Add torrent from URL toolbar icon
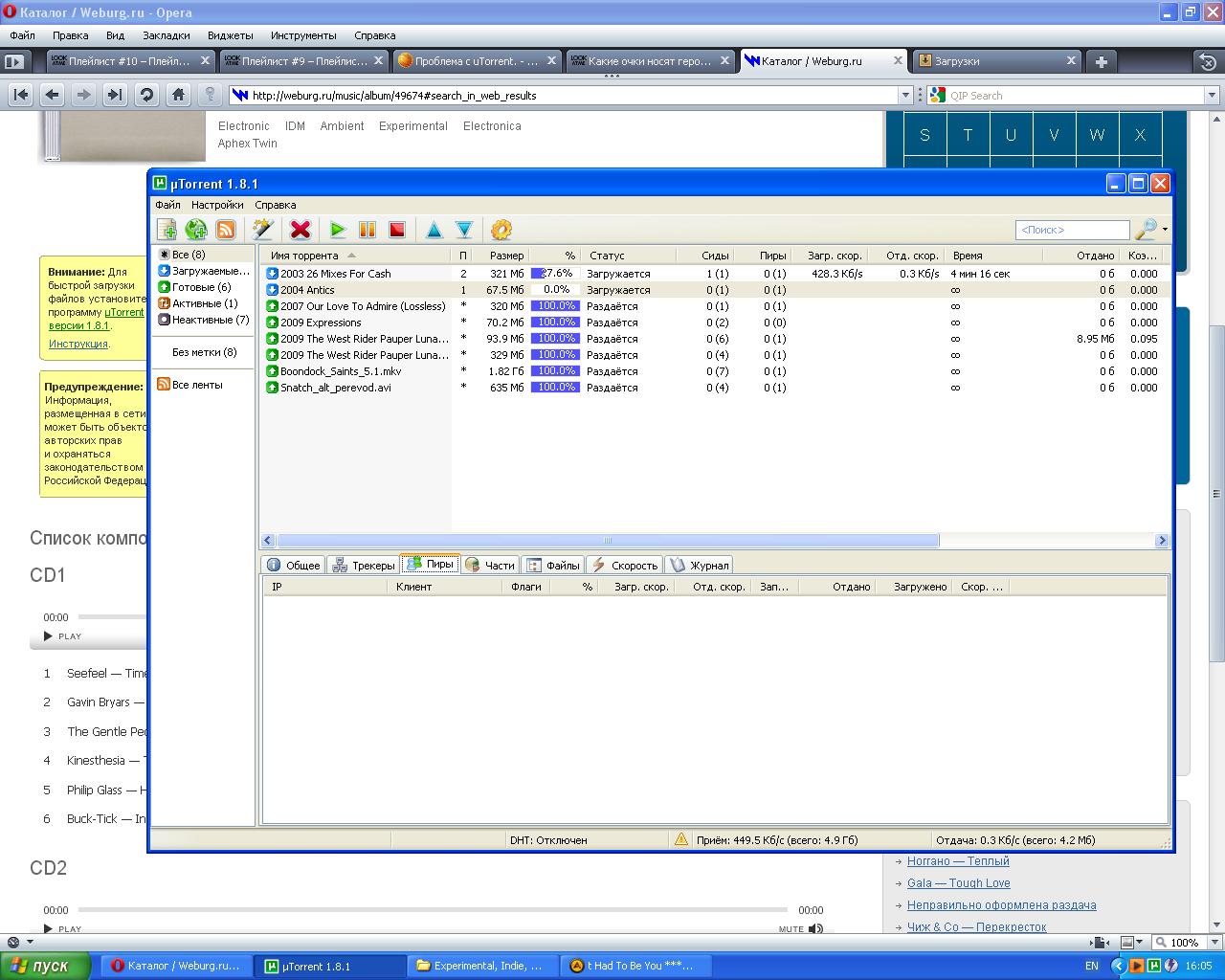The image size is (1225, 980). coord(196,230)
